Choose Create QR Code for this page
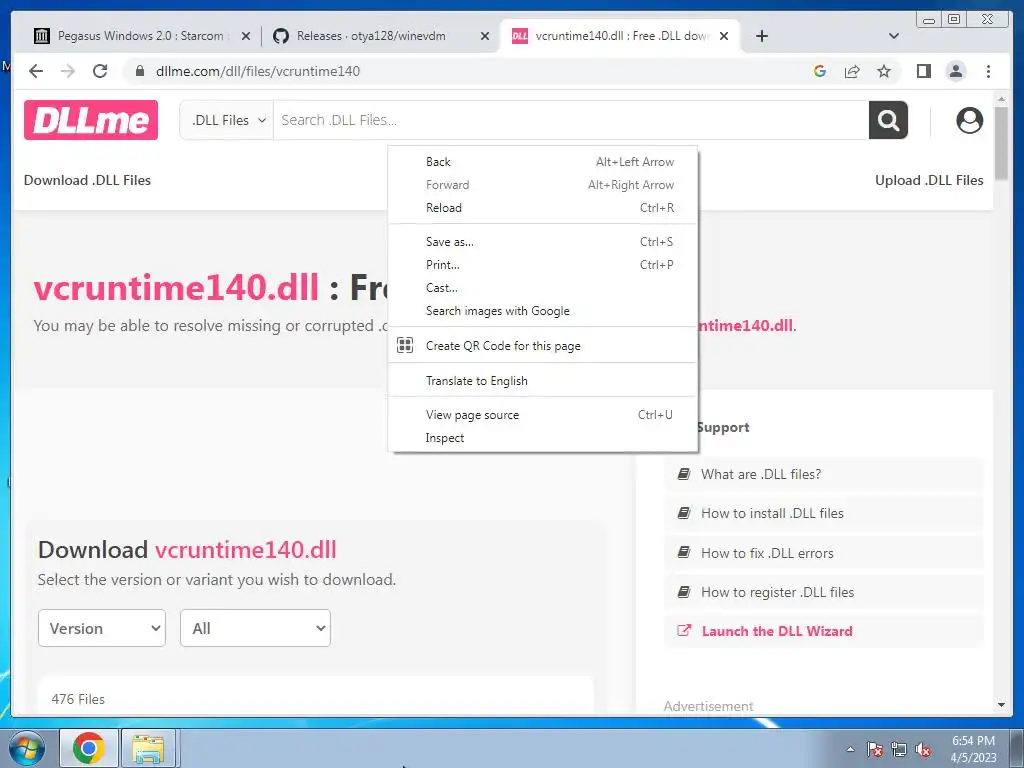The image size is (1024, 768). 543,345
